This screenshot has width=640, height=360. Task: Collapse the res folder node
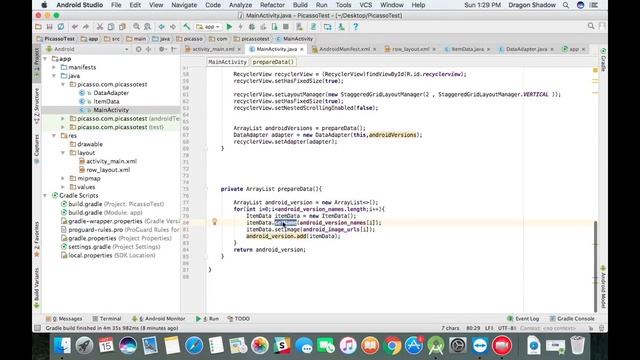(54, 136)
